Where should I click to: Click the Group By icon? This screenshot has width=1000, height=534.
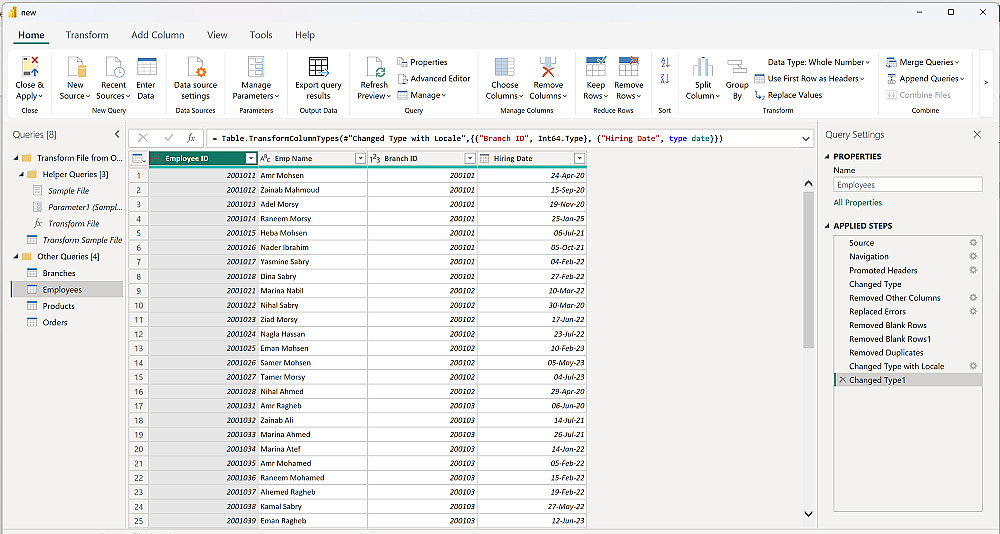[737, 68]
